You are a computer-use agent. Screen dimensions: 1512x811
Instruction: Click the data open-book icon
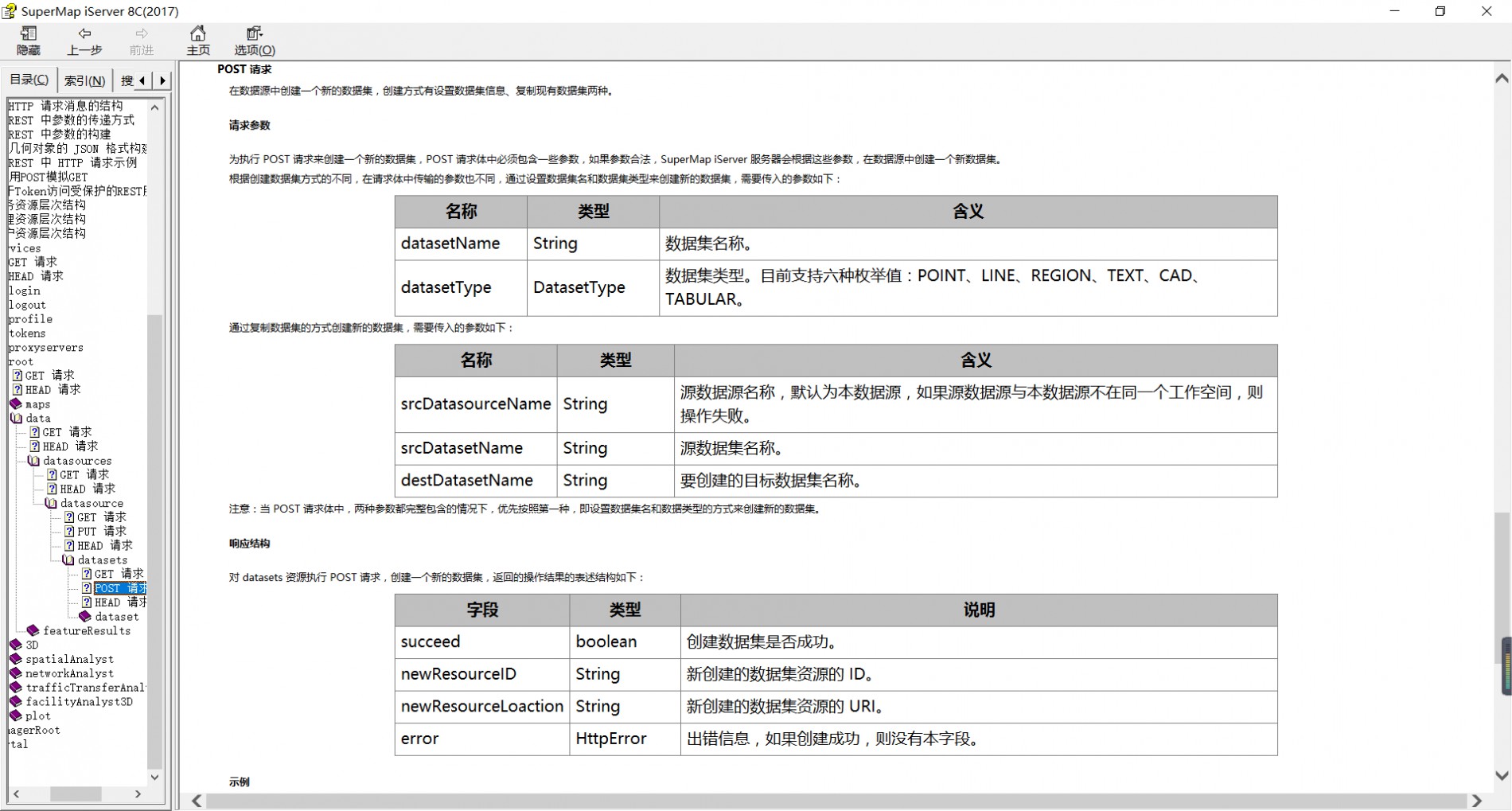click(16, 418)
